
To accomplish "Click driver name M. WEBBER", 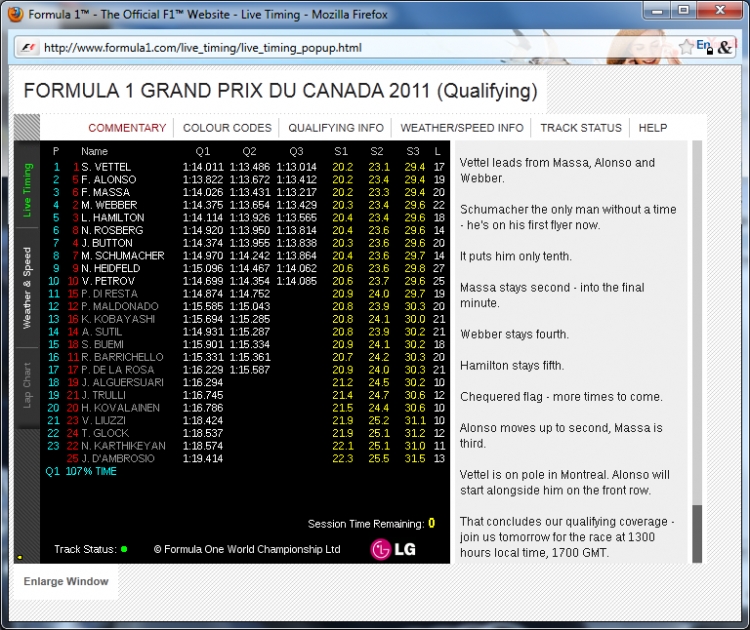I will (109, 205).
